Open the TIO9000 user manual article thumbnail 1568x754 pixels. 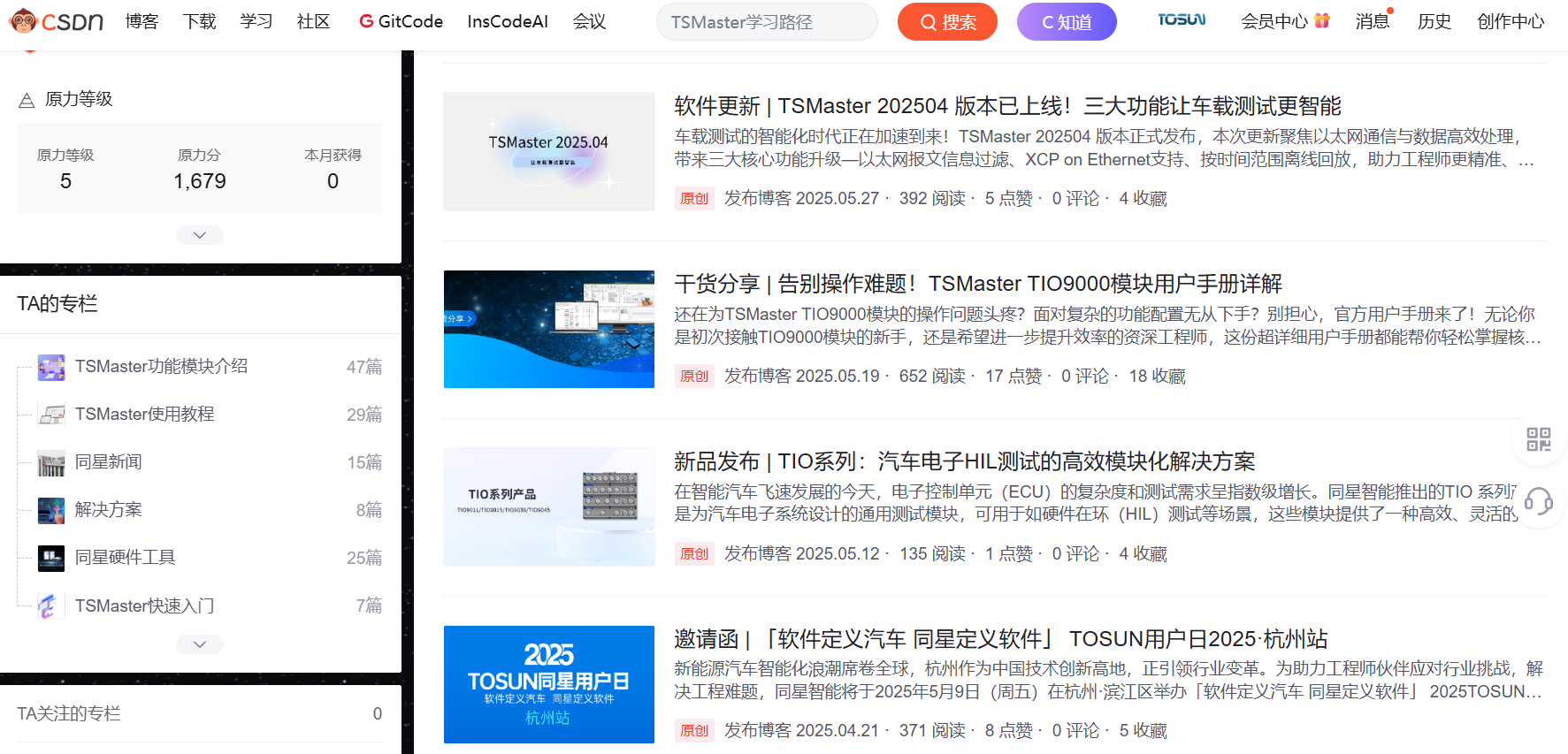coord(549,329)
